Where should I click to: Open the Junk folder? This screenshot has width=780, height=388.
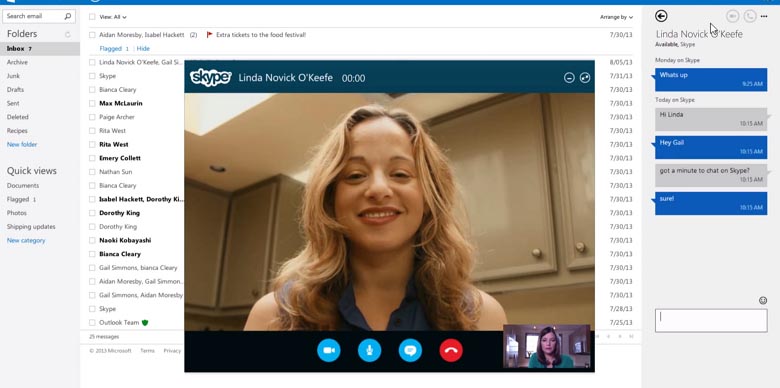pyautogui.click(x=13, y=76)
